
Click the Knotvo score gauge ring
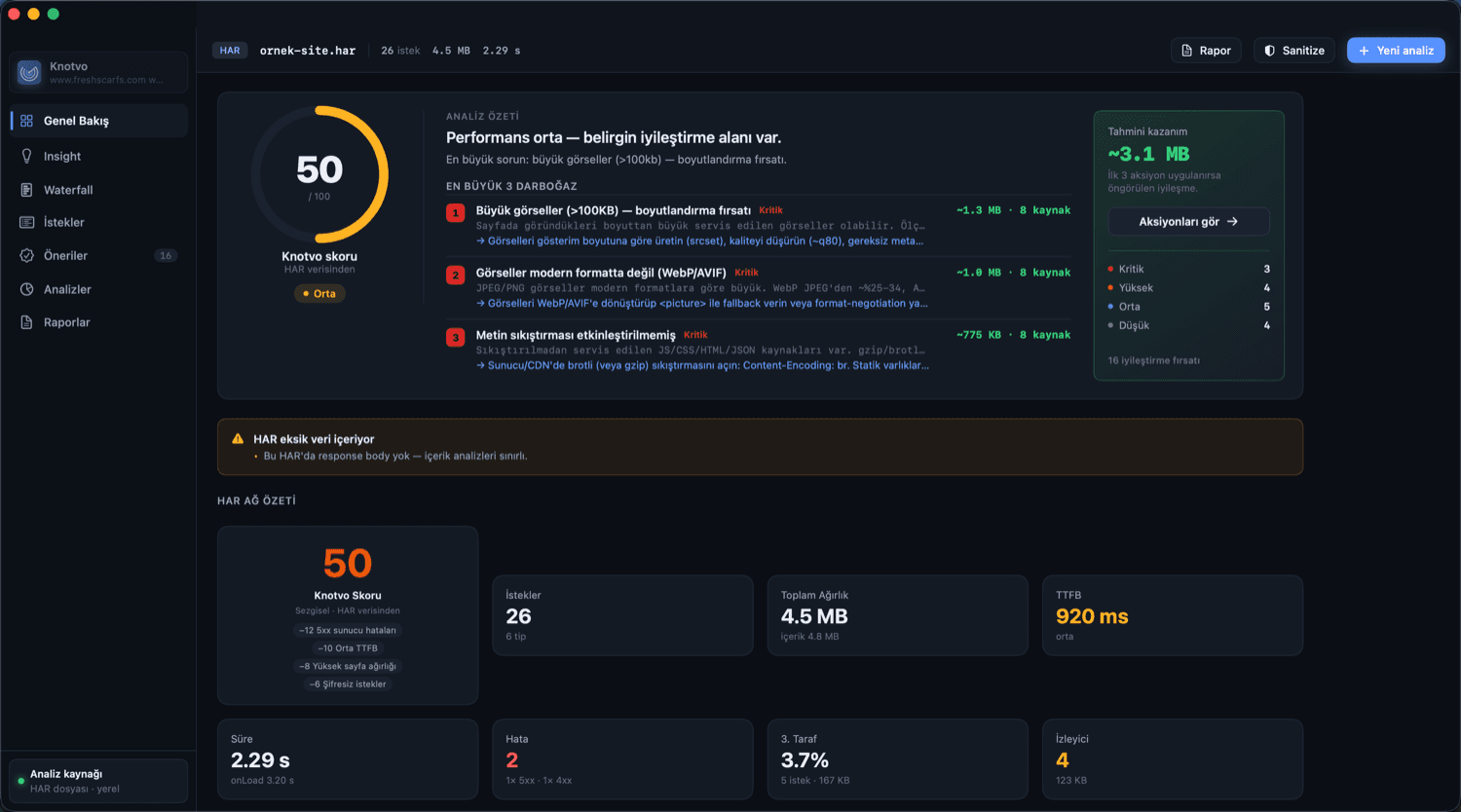(x=319, y=174)
